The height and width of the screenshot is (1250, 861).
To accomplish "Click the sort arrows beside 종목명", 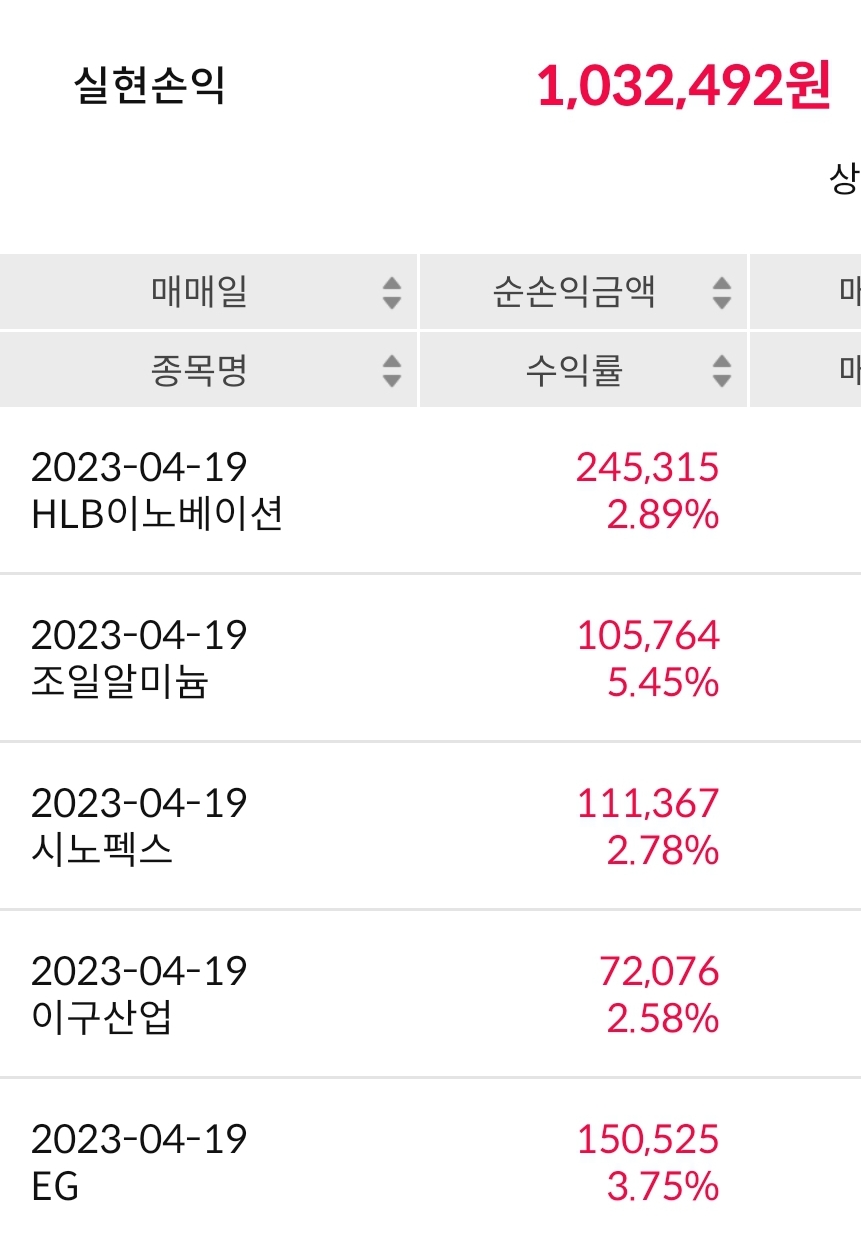I will click(392, 371).
